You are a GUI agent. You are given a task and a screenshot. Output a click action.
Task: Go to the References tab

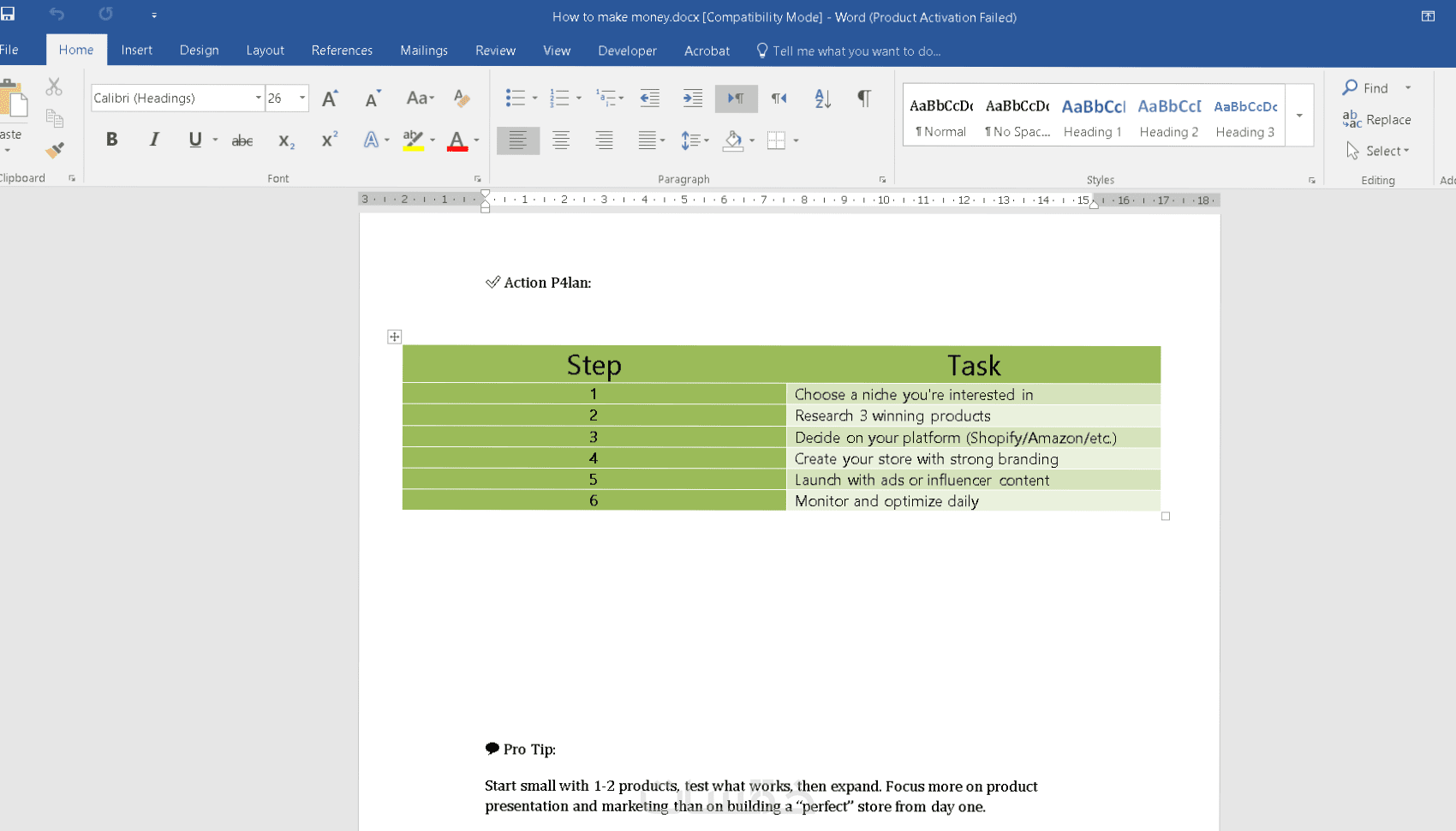(x=343, y=51)
